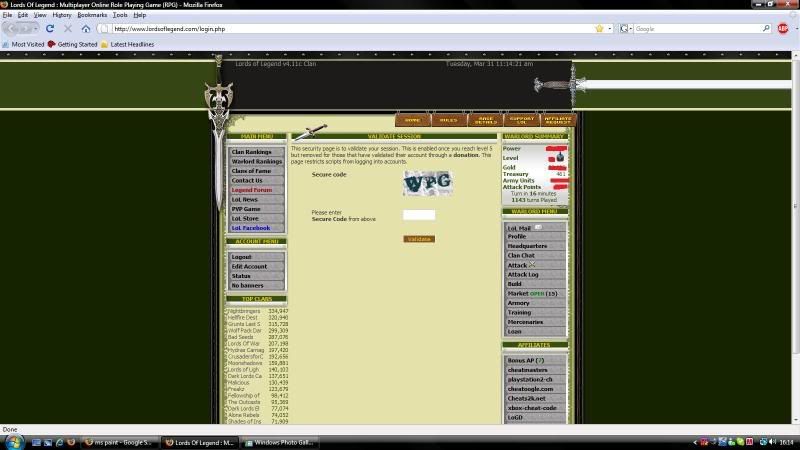This screenshot has width=800, height=450.
Task: Switch to ms paint Google taskbar button
Action: (120, 442)
